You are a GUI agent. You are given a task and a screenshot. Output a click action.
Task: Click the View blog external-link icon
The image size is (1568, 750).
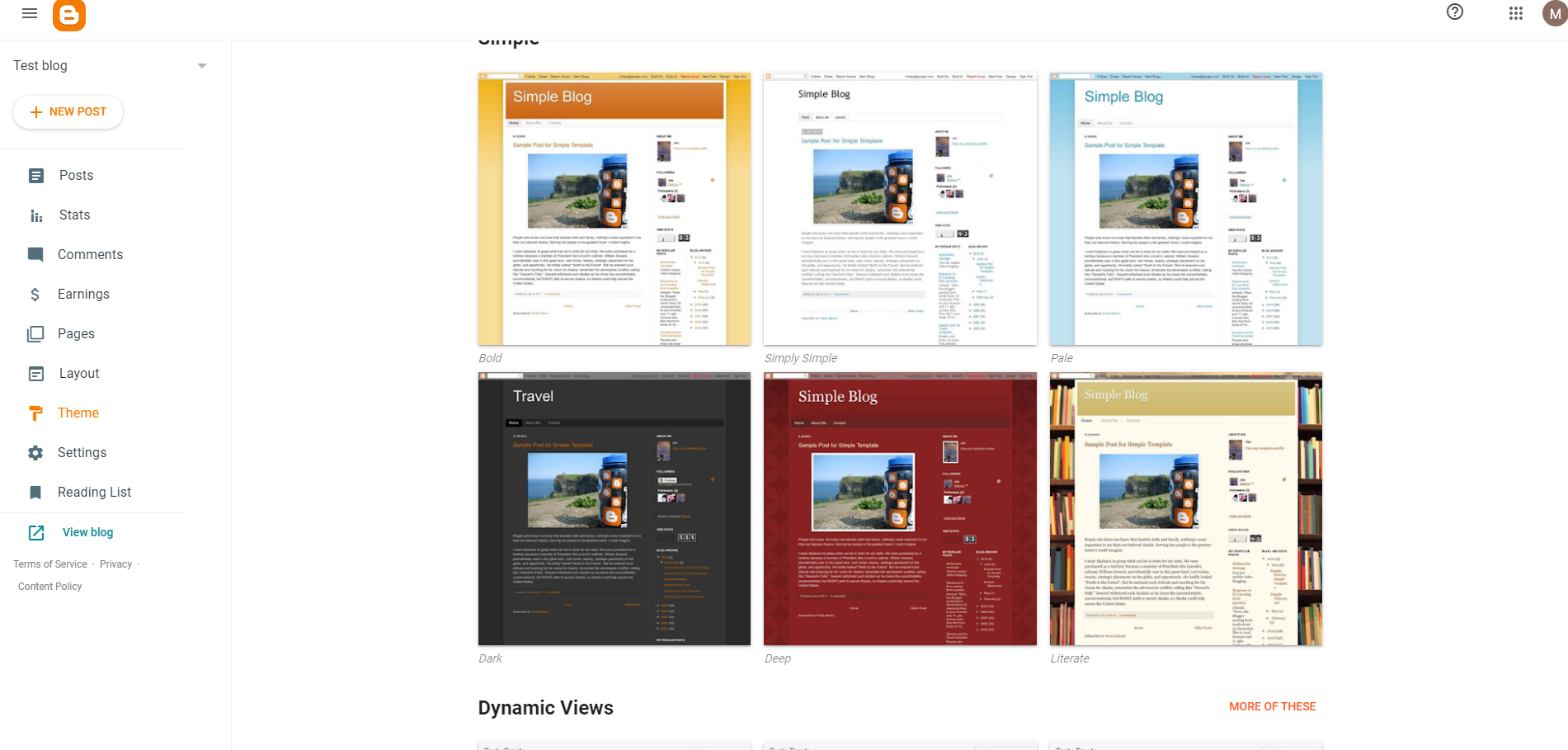[x=36, y=533]
